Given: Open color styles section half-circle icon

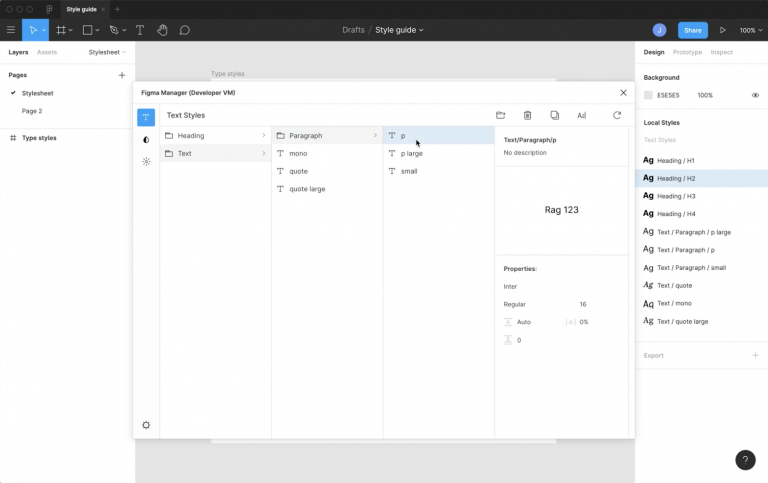Looking at the screenshot, I should click(x=146, y=140).
